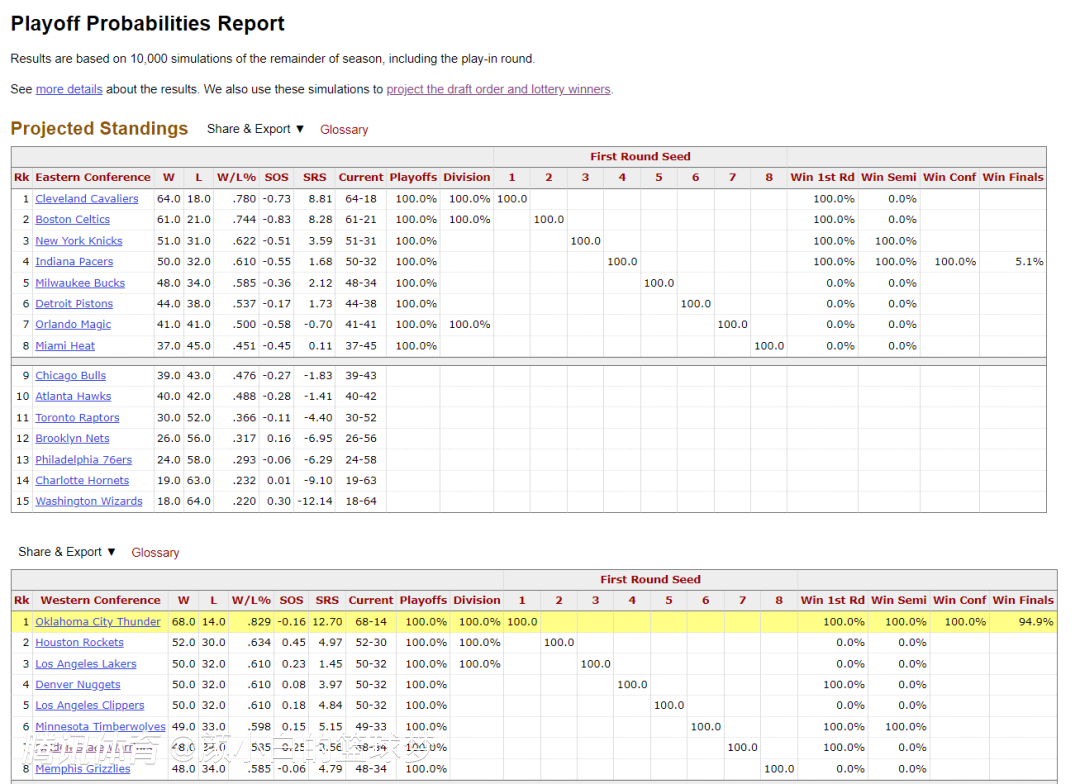Viewport: 1080px width, 784px height.
Task: Sort Western table by Playoffs column
Action: [424, 600]
